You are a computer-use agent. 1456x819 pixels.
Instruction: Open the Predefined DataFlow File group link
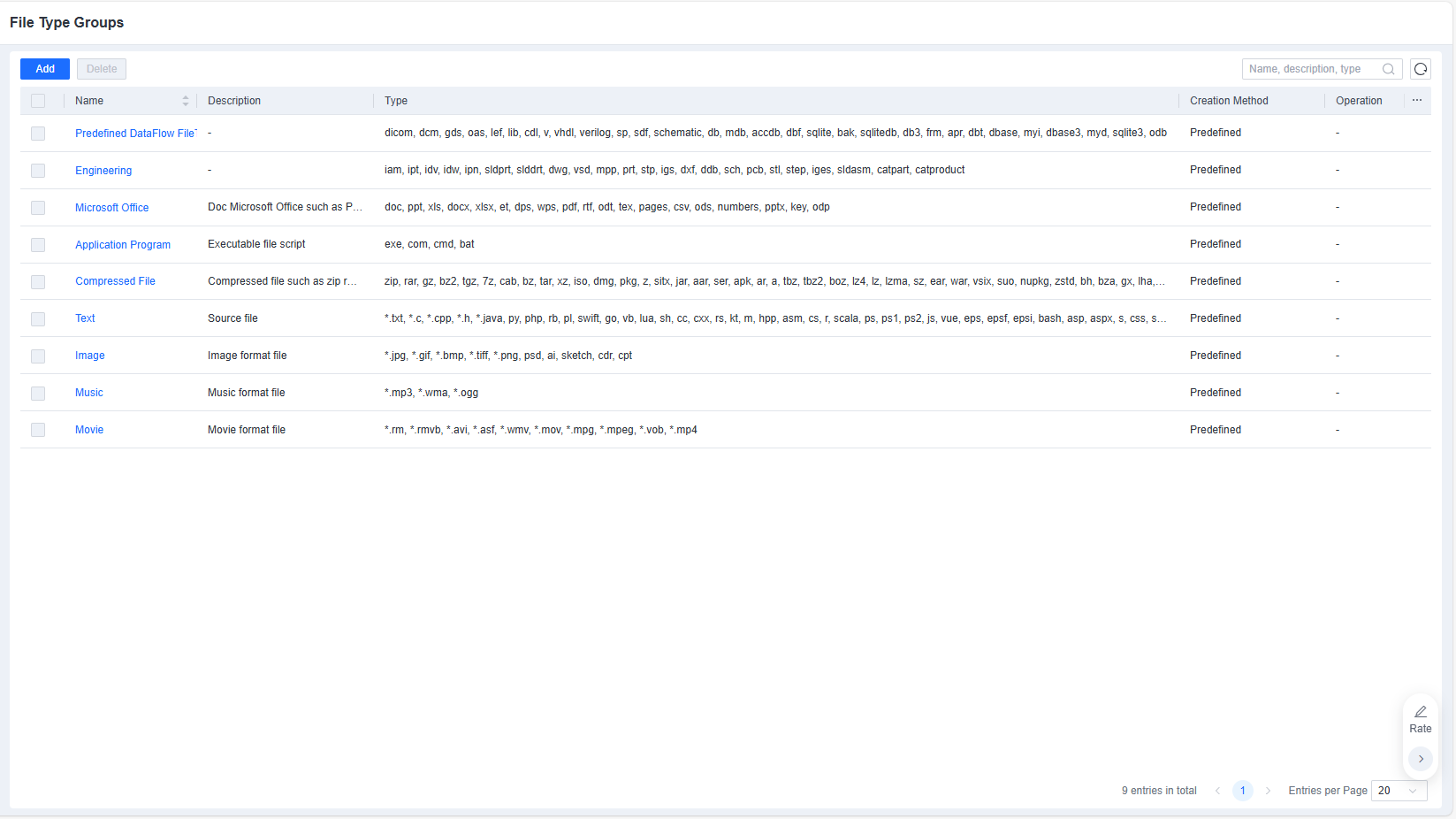(135, 134)
